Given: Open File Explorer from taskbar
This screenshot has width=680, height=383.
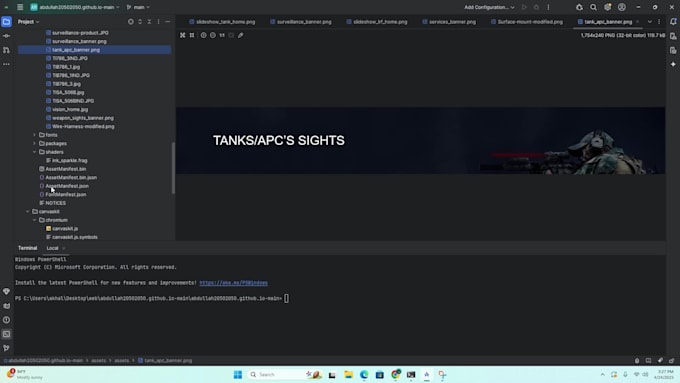Looking at the screenshot, I should tap(348, 374).
